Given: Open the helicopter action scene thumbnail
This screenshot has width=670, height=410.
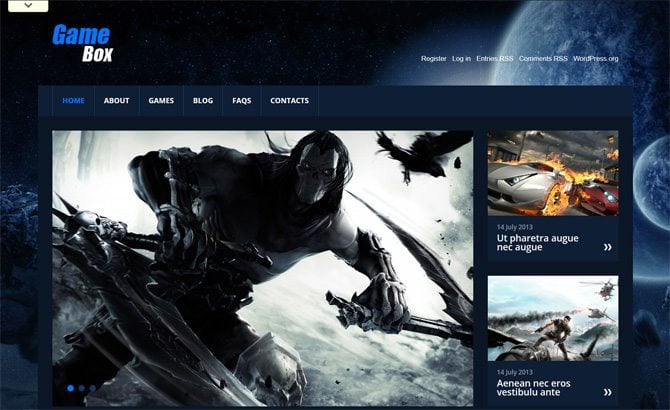Looking at the screenshot, I should click(x=553, y=319).
